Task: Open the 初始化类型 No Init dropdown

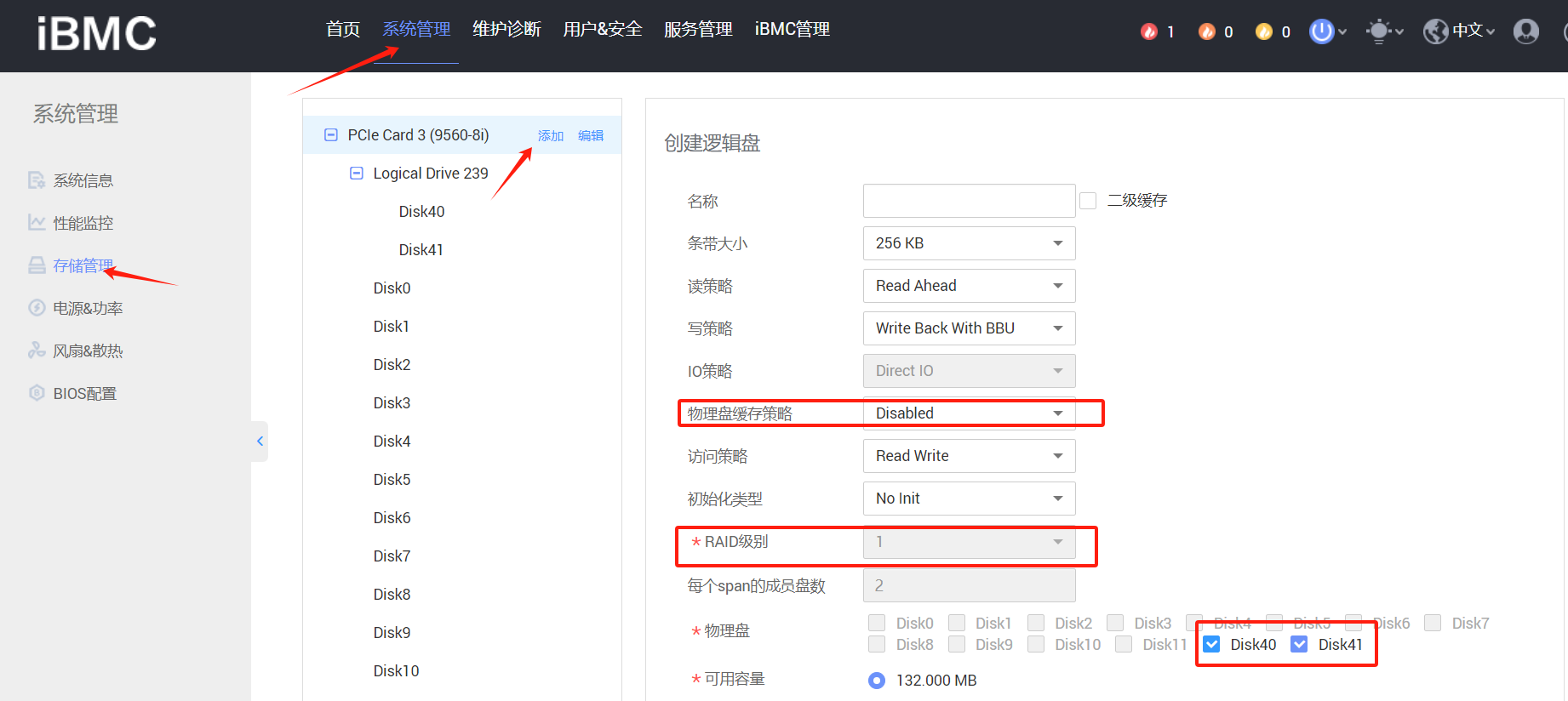Action: coord(970,499)
